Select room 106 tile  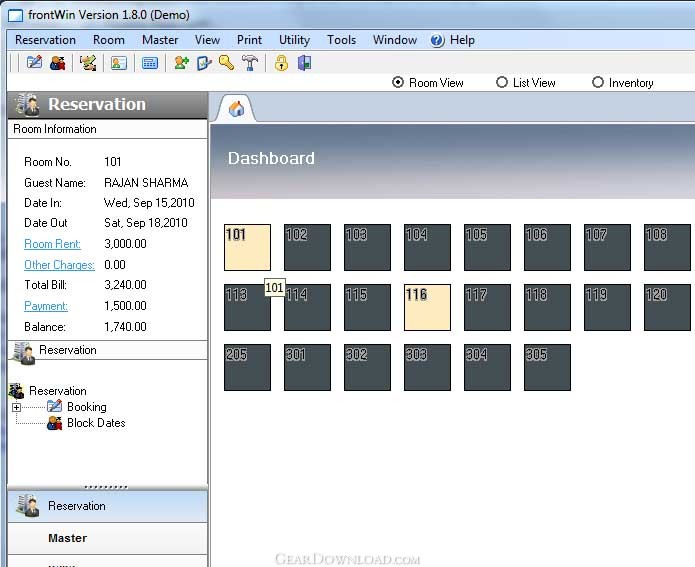[547, 247]
